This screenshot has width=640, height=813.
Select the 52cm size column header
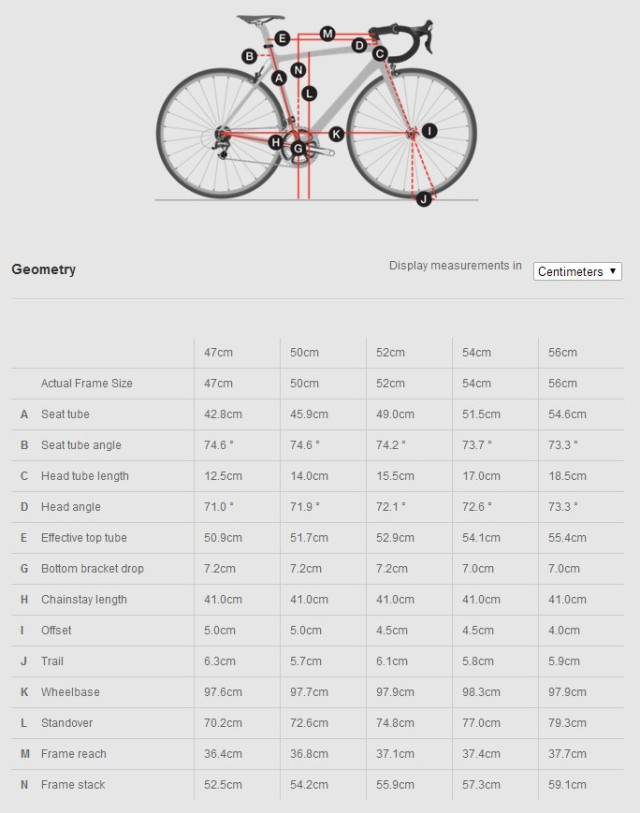click(390, 353)
